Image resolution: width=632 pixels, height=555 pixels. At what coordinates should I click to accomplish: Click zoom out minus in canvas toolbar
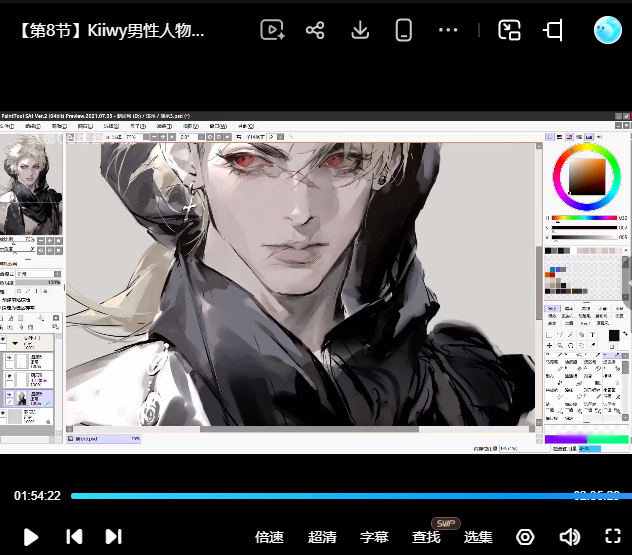(154, 137)
